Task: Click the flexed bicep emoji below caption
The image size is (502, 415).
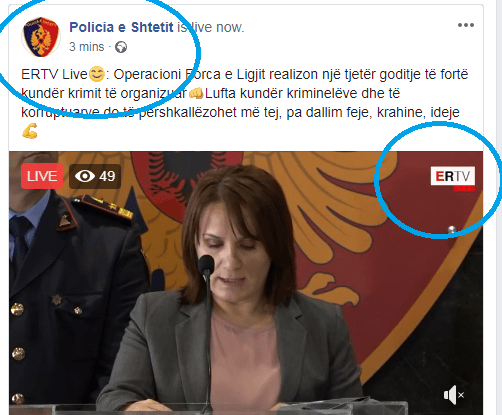Action: tap(30, 131)
